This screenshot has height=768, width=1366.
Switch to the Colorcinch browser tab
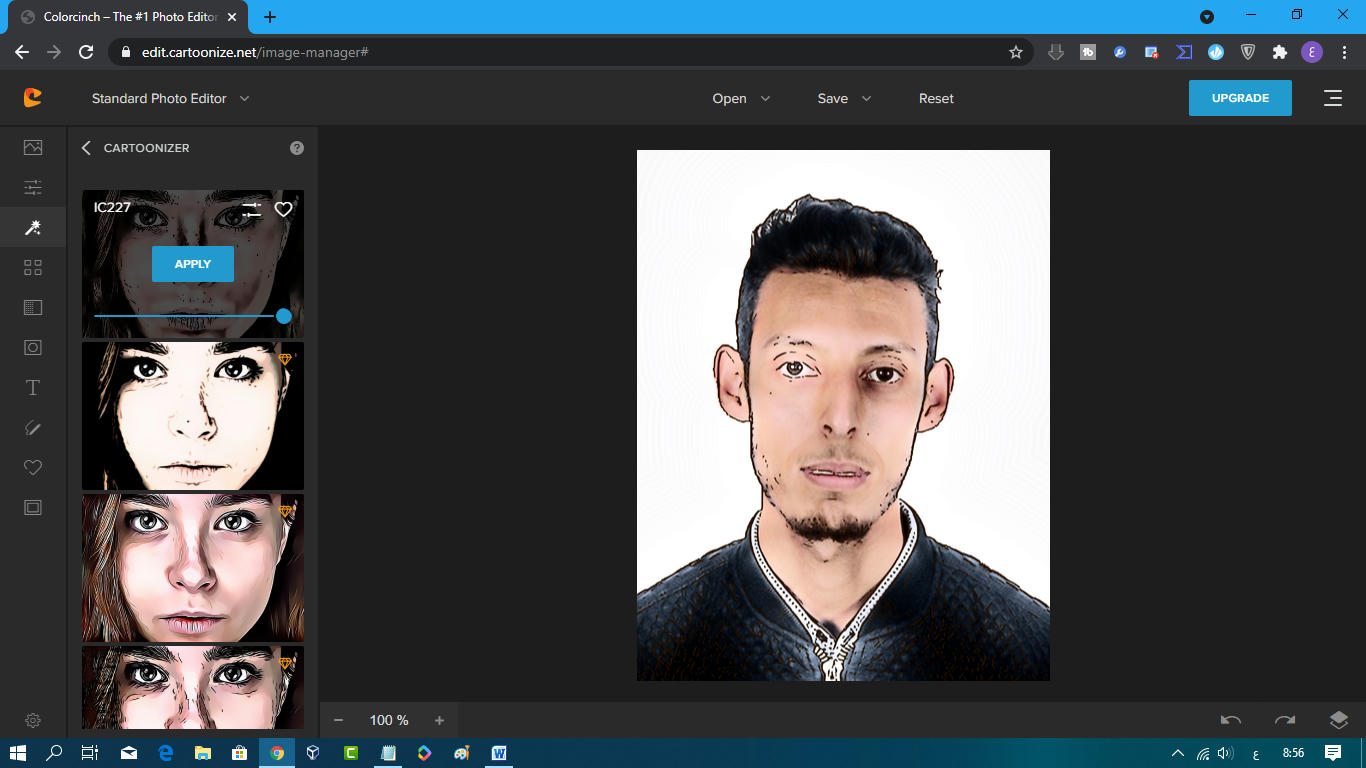click(126, 17)
